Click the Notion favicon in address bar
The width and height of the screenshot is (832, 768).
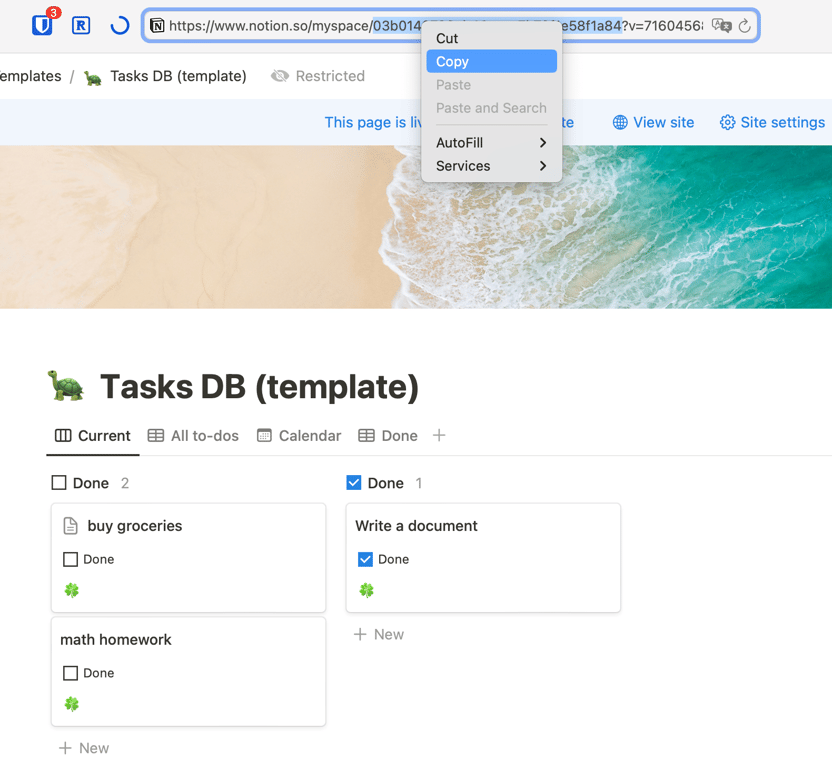[x=157, y=25]
